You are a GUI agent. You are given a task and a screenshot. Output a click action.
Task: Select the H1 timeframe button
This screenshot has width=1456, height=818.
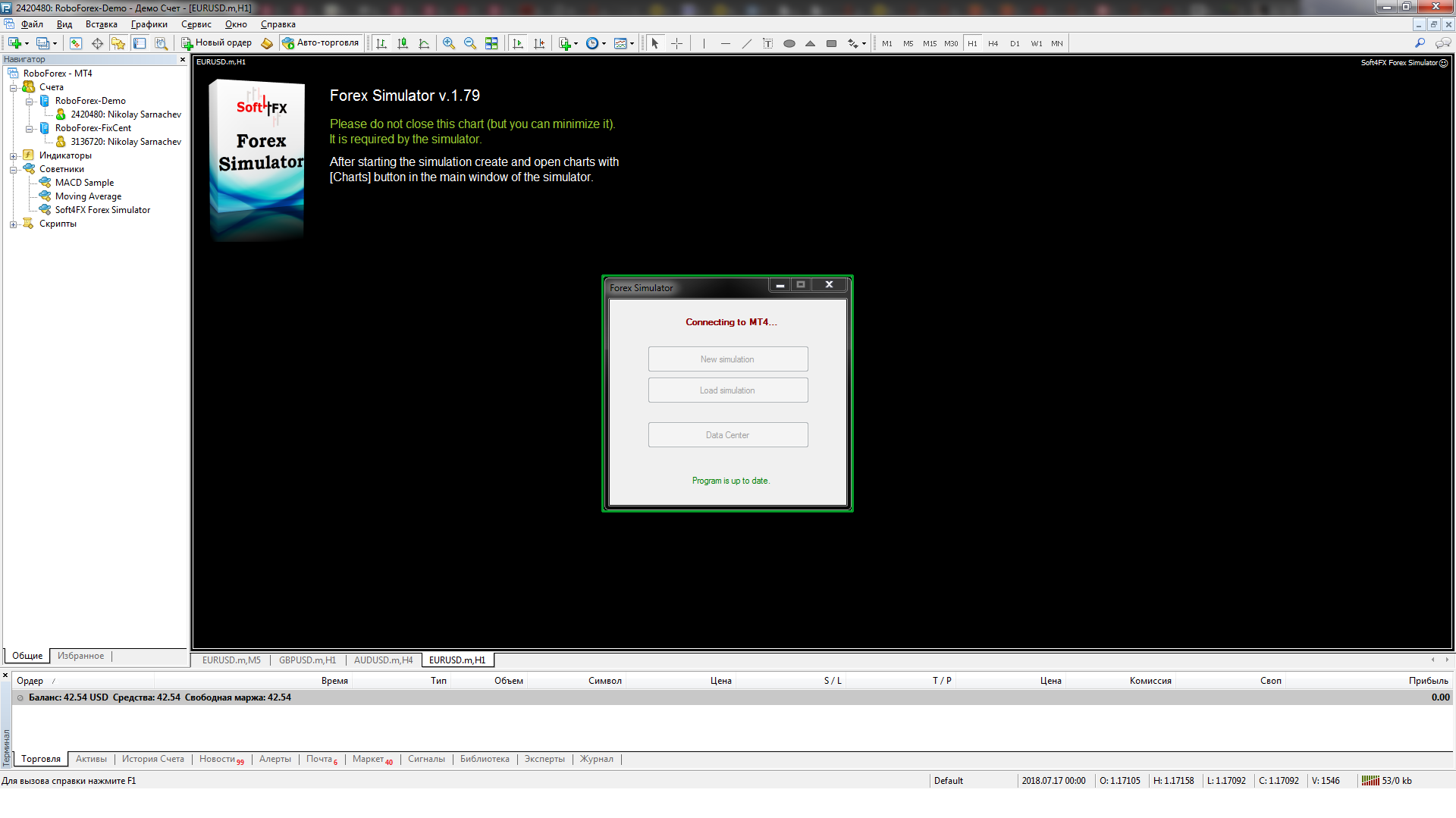pyautogui.click(x=972, y=43)
